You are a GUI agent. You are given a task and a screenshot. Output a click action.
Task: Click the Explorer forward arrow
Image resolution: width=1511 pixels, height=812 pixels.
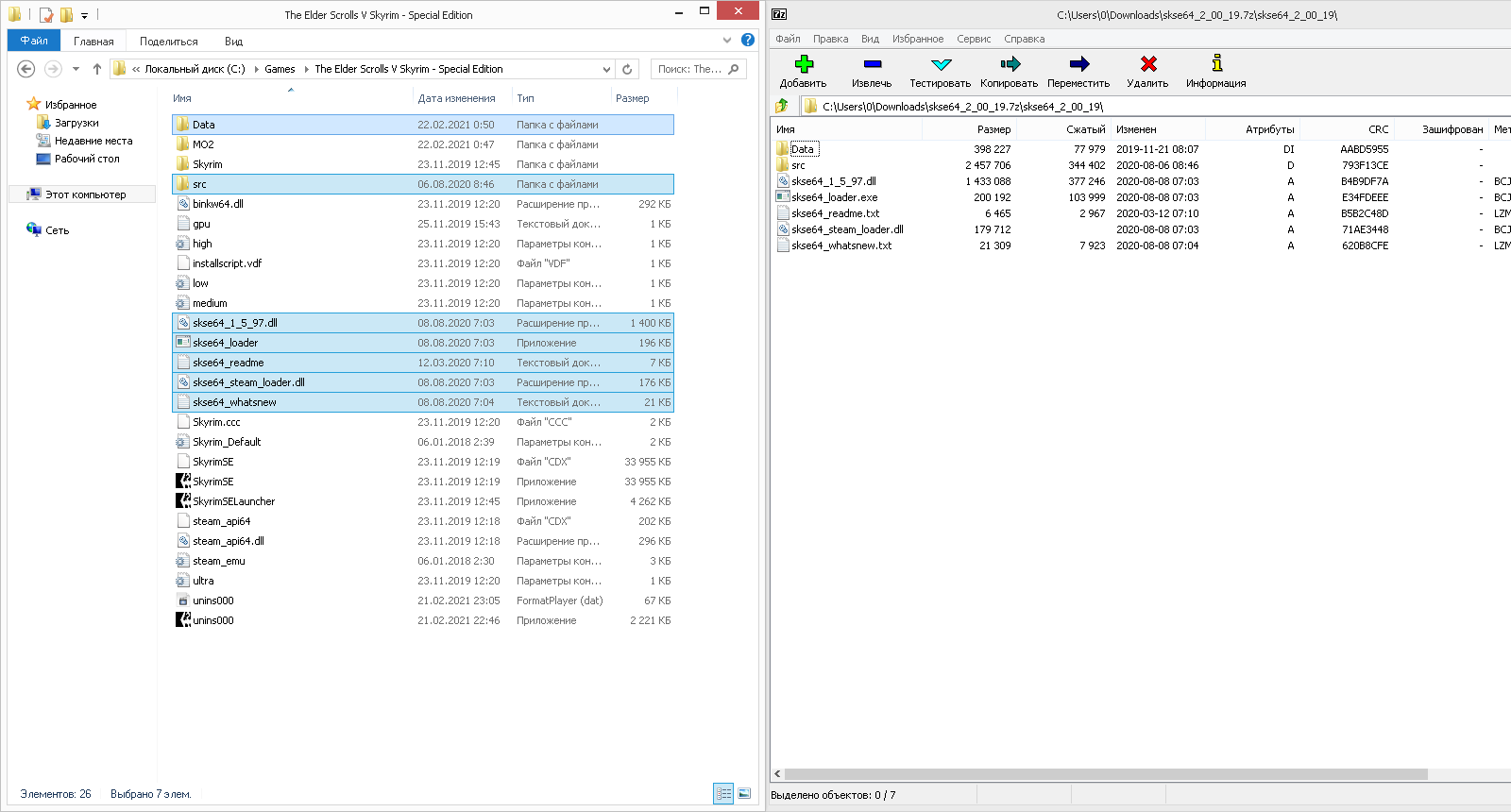[x=53, y=69]
